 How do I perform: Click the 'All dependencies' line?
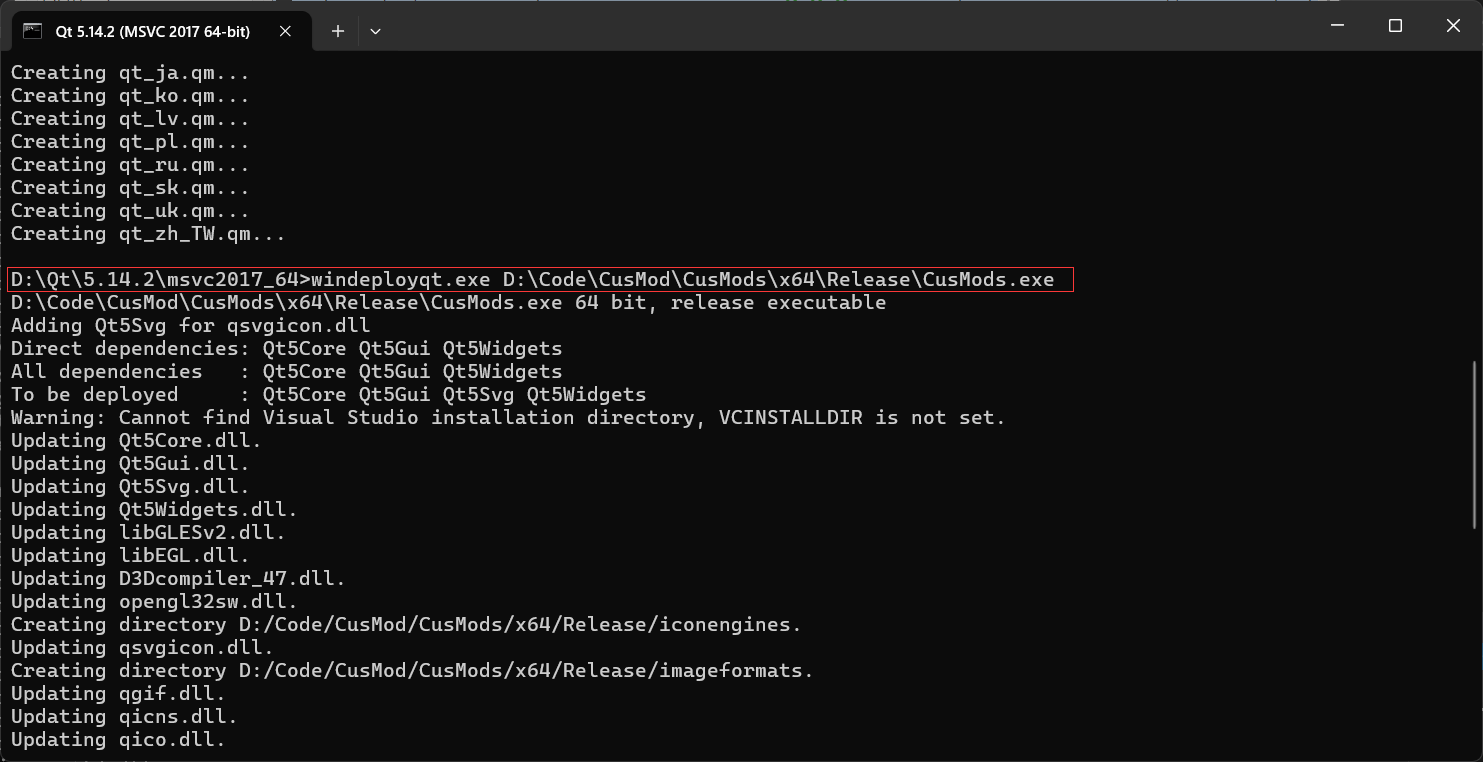pos(286,371)
